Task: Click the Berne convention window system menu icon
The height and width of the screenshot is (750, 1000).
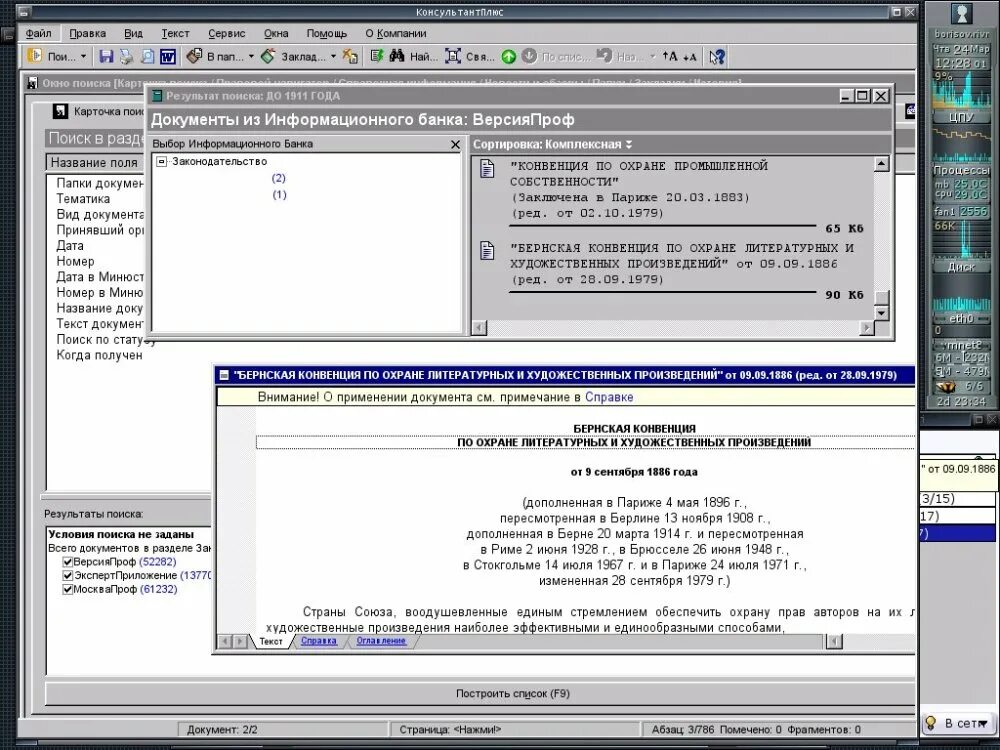Action: pyautogui.click(x=224, y=375)
